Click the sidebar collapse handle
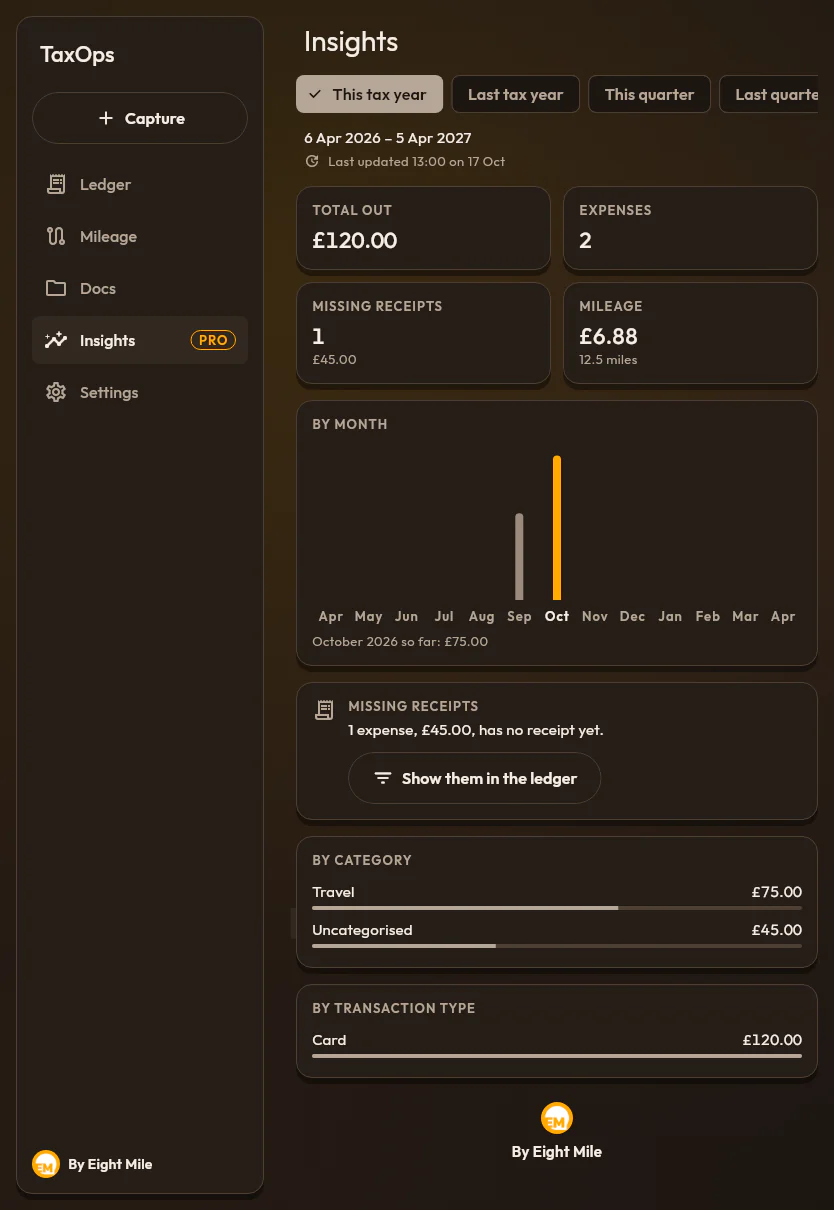Image resolution: width=834 pixels, height=1210 pixels. click(293, 923)
